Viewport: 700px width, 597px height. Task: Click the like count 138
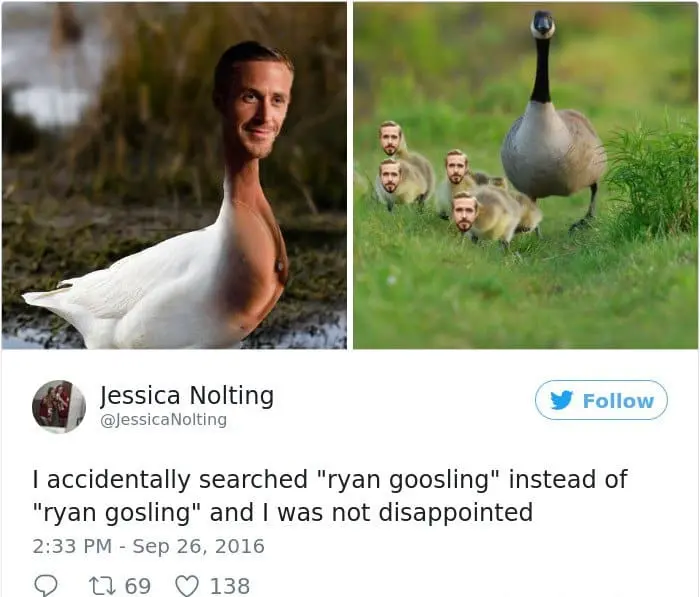[230, 586]
